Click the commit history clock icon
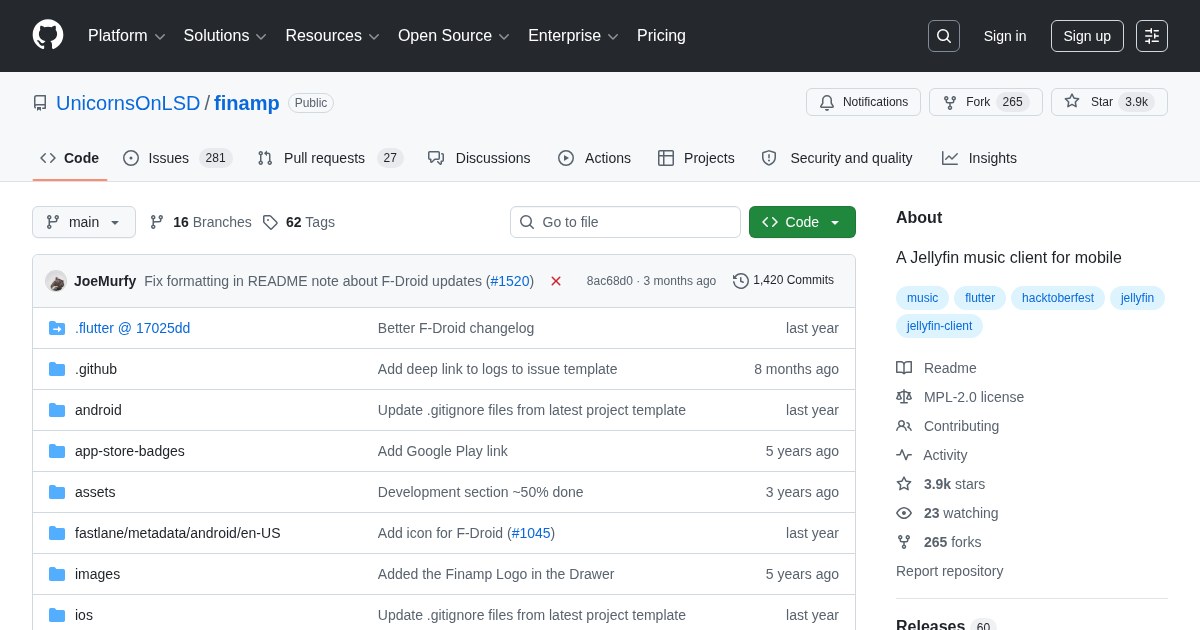The width and height of the screenshot is (1200, 630). click(x=741, y=281)
